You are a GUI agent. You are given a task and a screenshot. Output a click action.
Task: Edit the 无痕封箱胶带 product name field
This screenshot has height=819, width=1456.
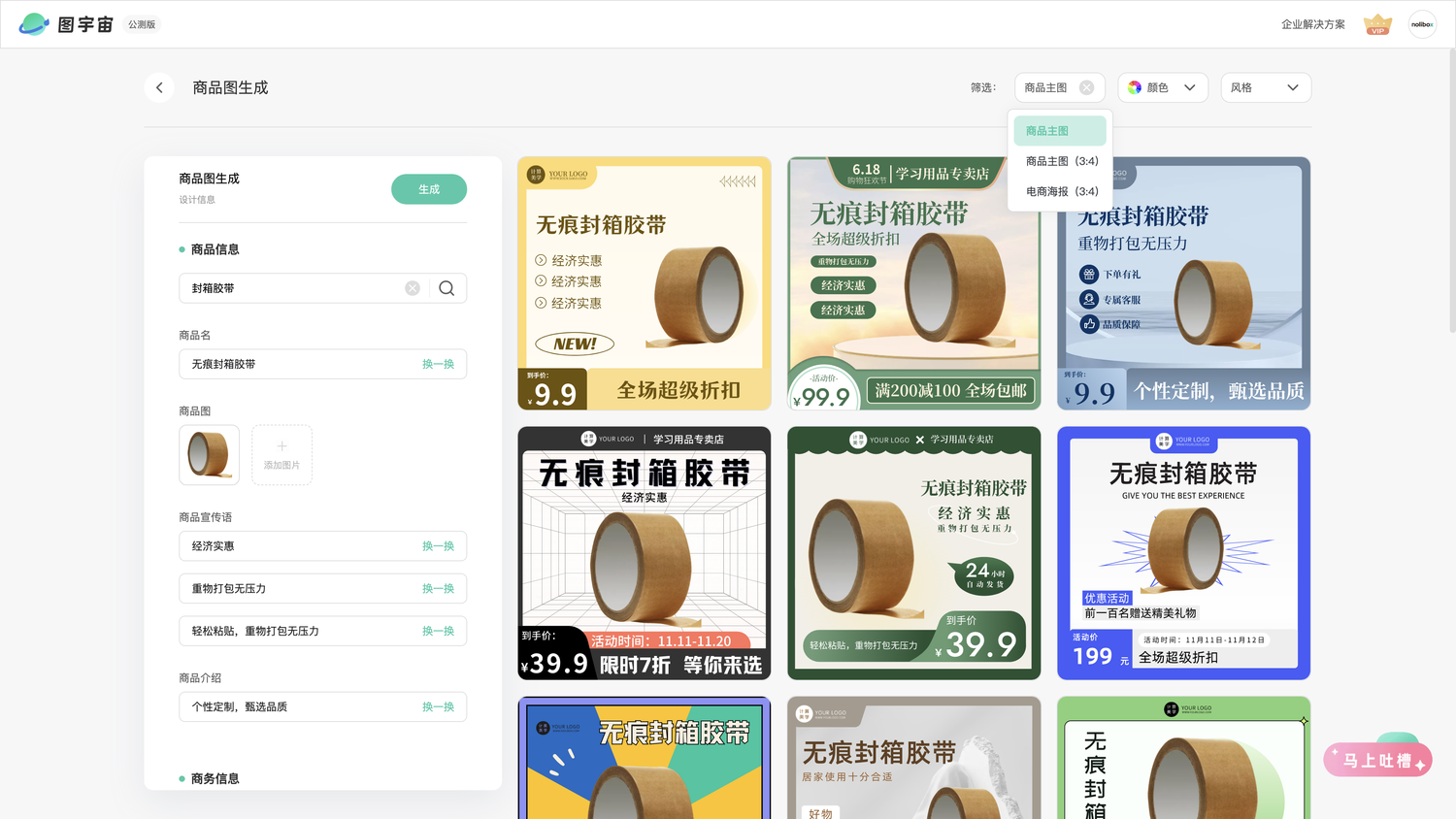pos(322,364)
